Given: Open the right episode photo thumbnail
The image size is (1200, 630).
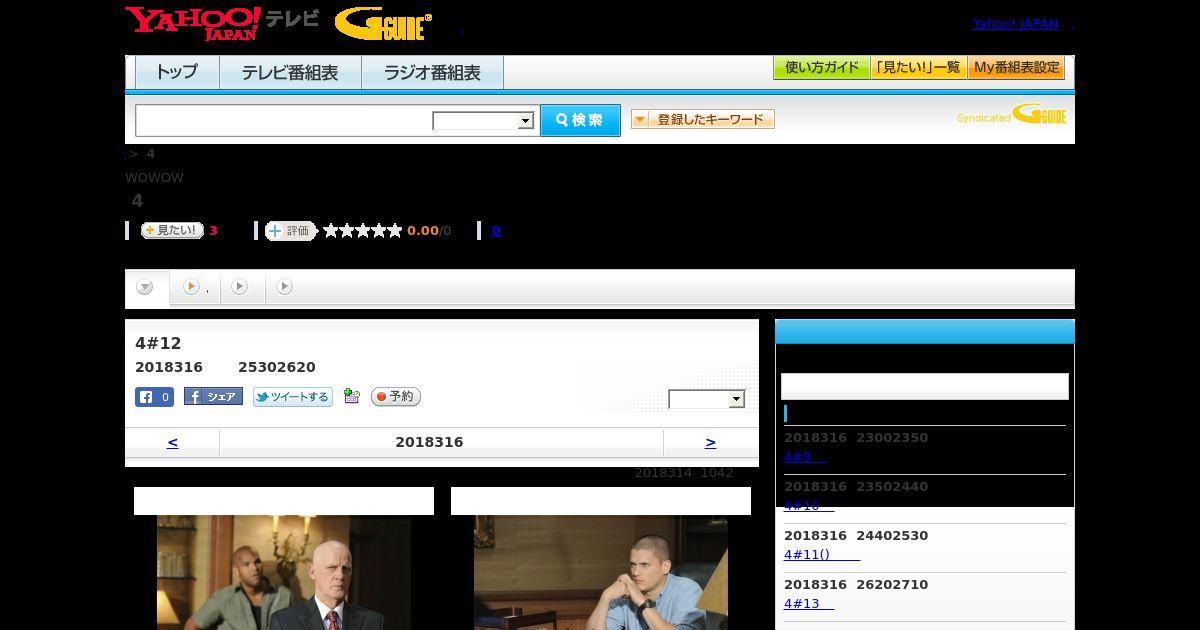Looking at the screenshot, I should [x=601, y=572].
